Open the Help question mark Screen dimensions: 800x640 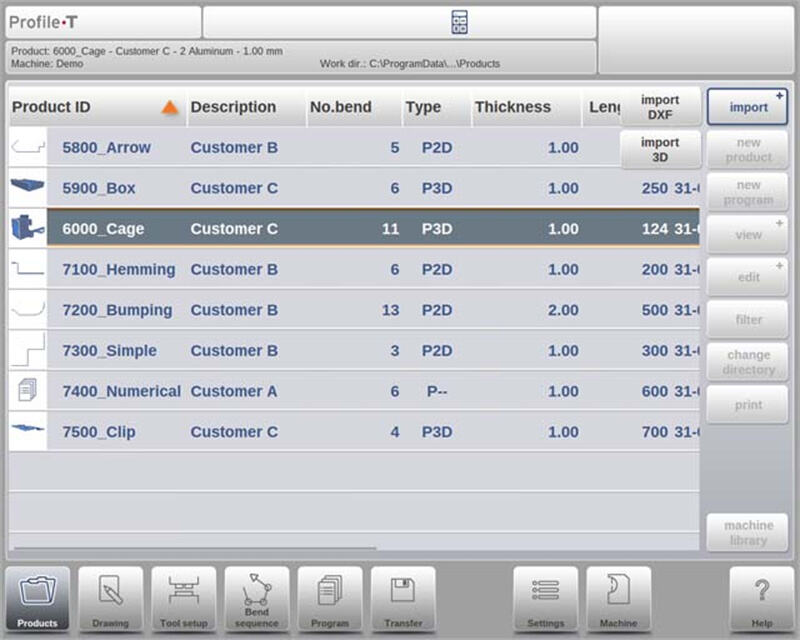click(761, 599)
